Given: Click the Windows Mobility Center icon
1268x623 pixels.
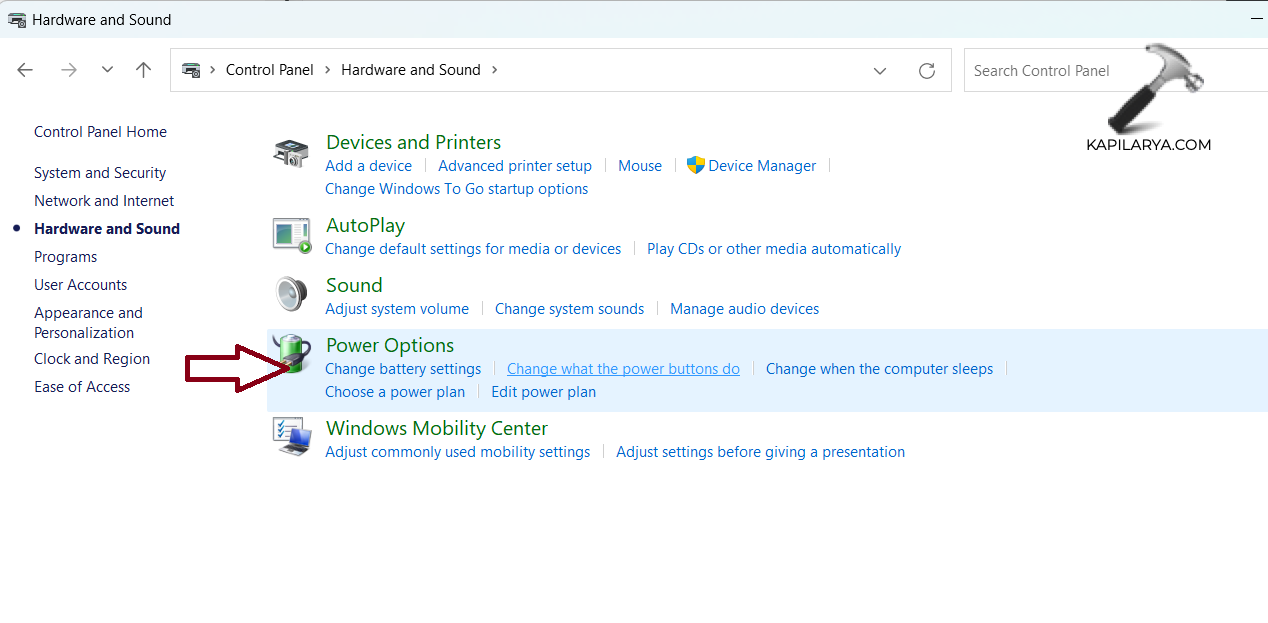Looking at the screenshot, I should [x=292, y=437].
